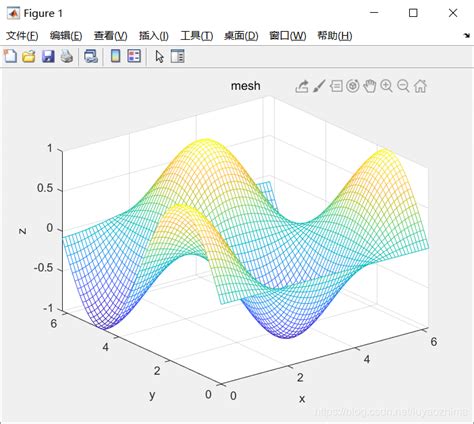Image resolution: width=474 pixels, height=424 pixels.
Task: Select the Zoom Out magnifier
Action: [x=403, y=86]
